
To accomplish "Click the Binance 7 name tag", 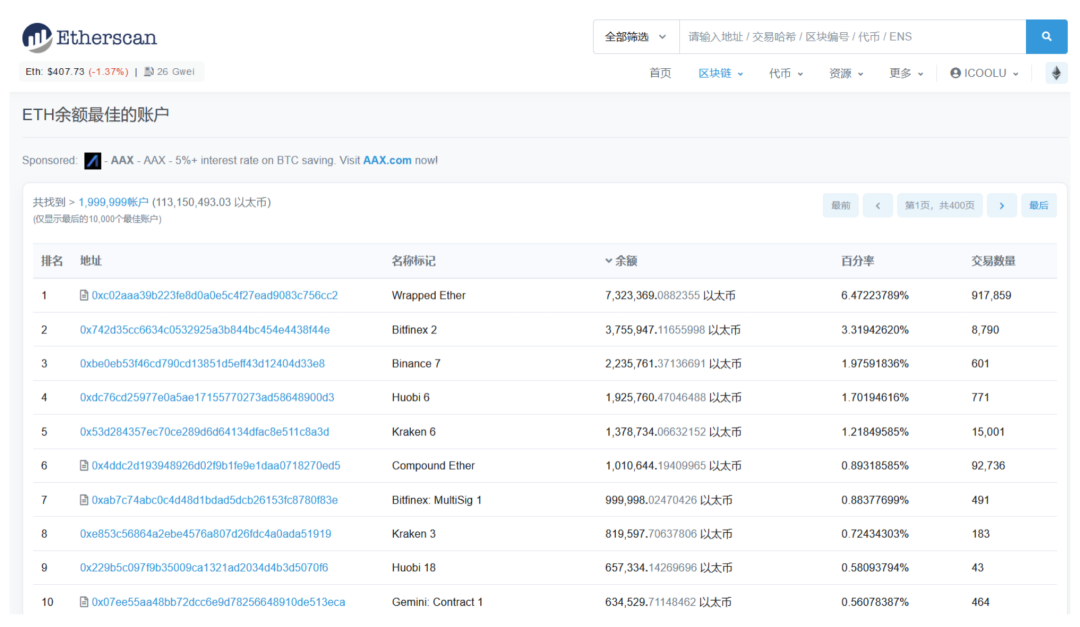I will coord(416,364).
